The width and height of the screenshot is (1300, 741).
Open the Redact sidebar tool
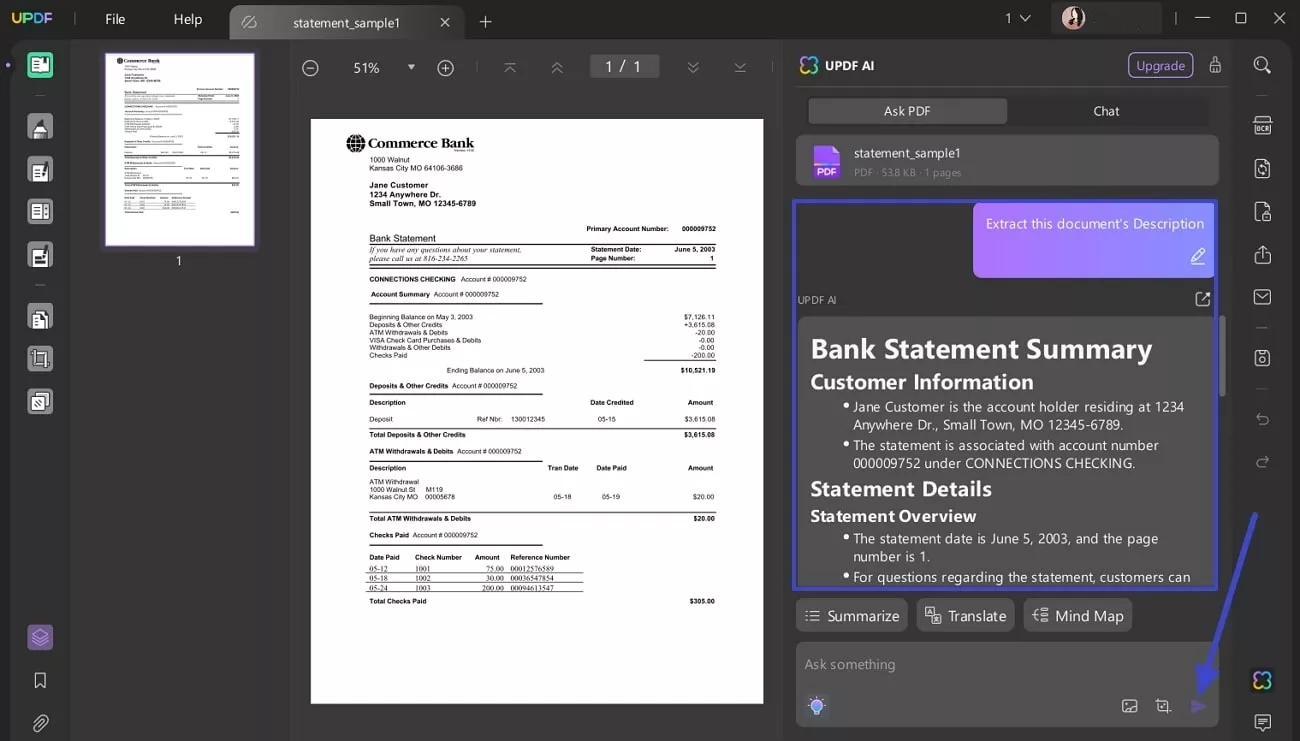(40, 255)
